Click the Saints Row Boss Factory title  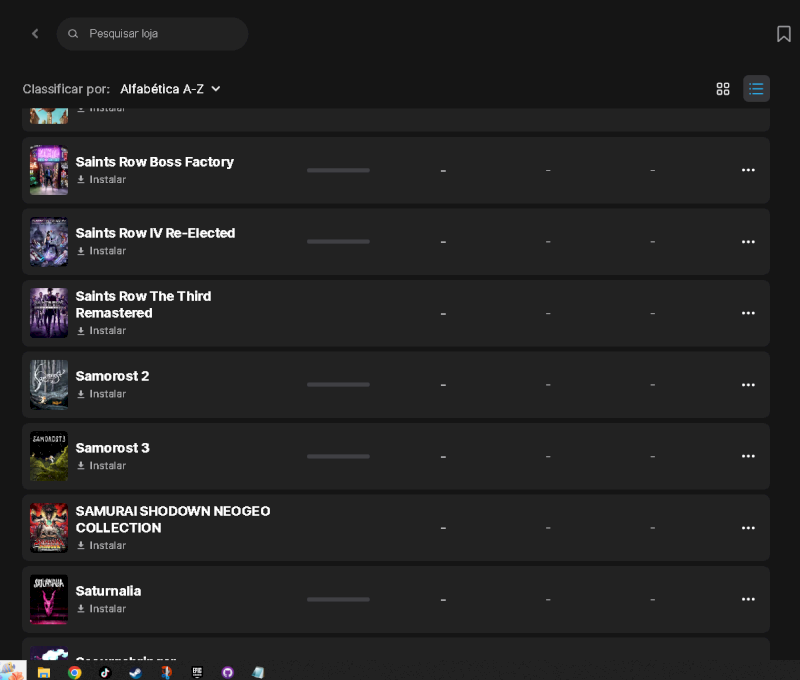coord(155,162)
